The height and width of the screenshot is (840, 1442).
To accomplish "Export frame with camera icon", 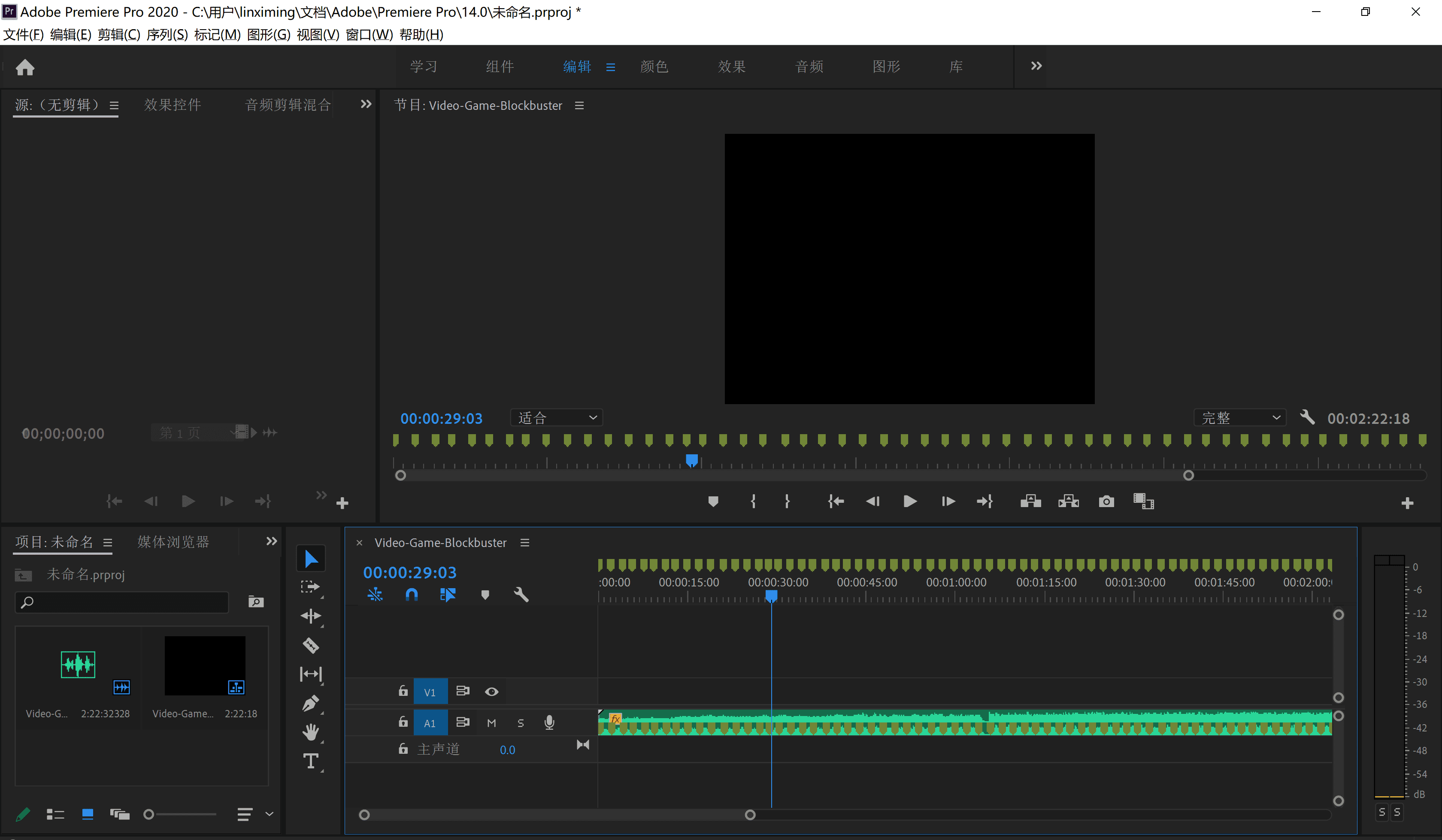I will coord(1106,501).
